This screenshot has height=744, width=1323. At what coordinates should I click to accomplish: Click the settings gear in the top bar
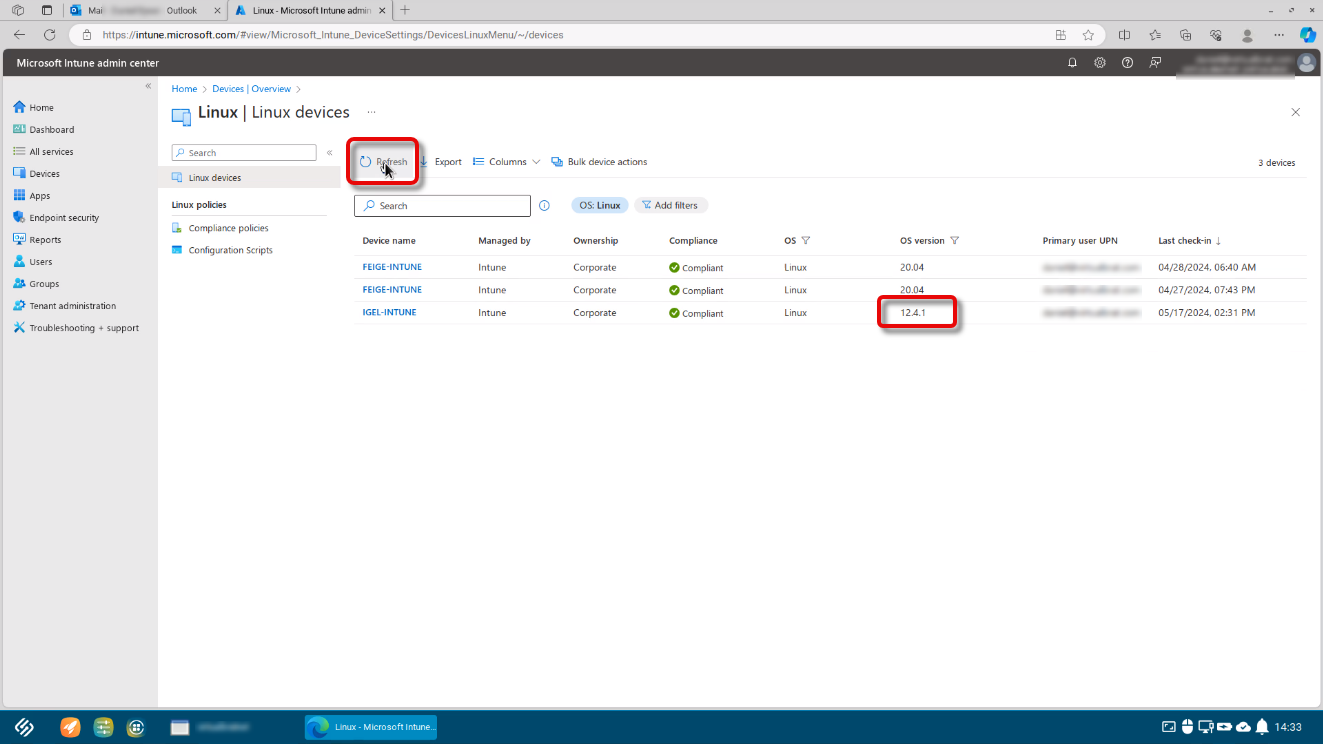(x=1099, y=62)
